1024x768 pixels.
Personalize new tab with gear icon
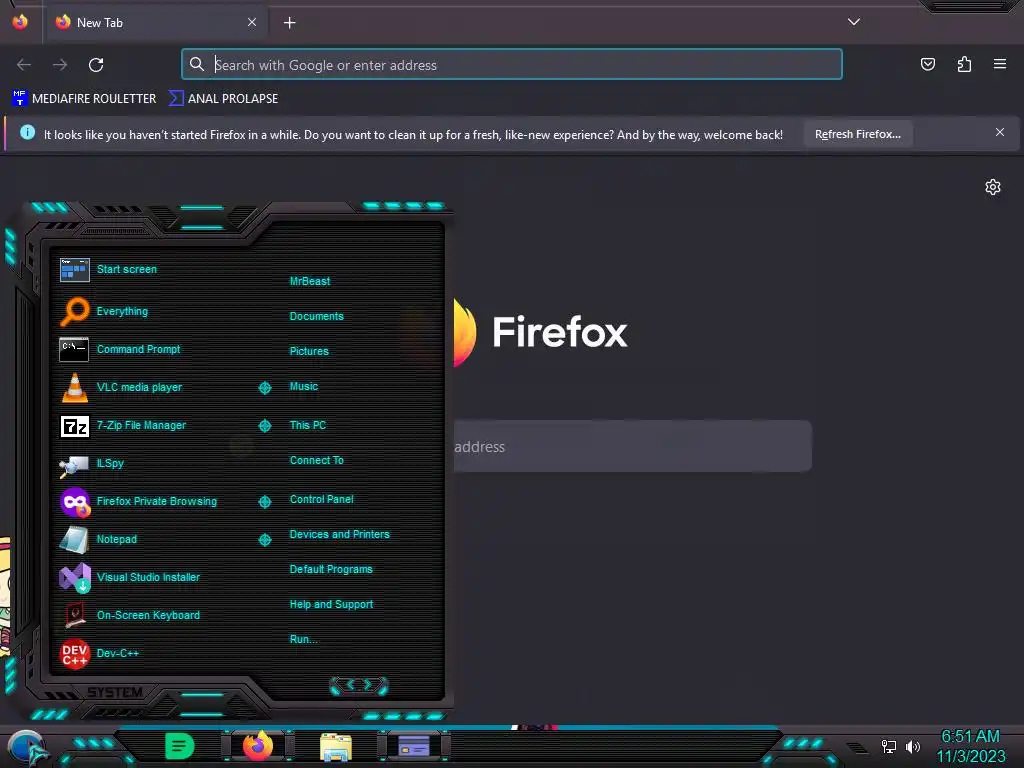(993, 187)
